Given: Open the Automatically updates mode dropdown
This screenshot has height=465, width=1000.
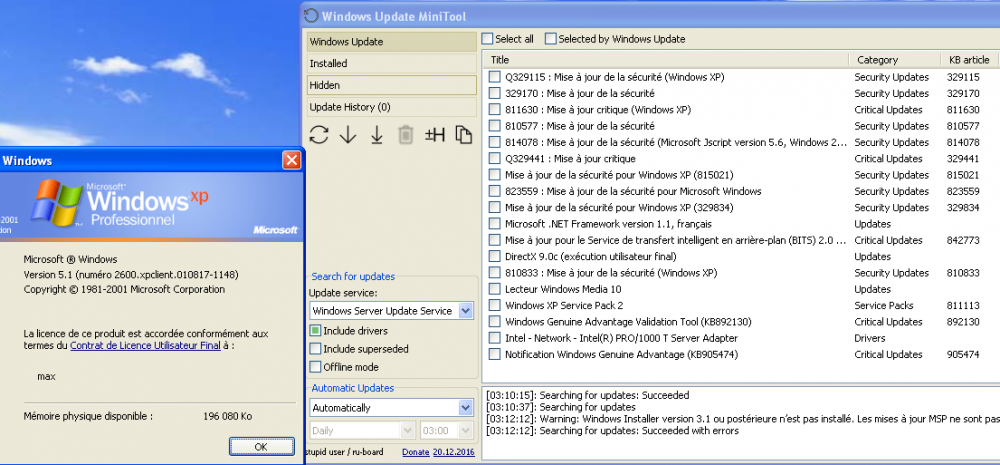Looking at the screenshot, I should tap(466, 408).
